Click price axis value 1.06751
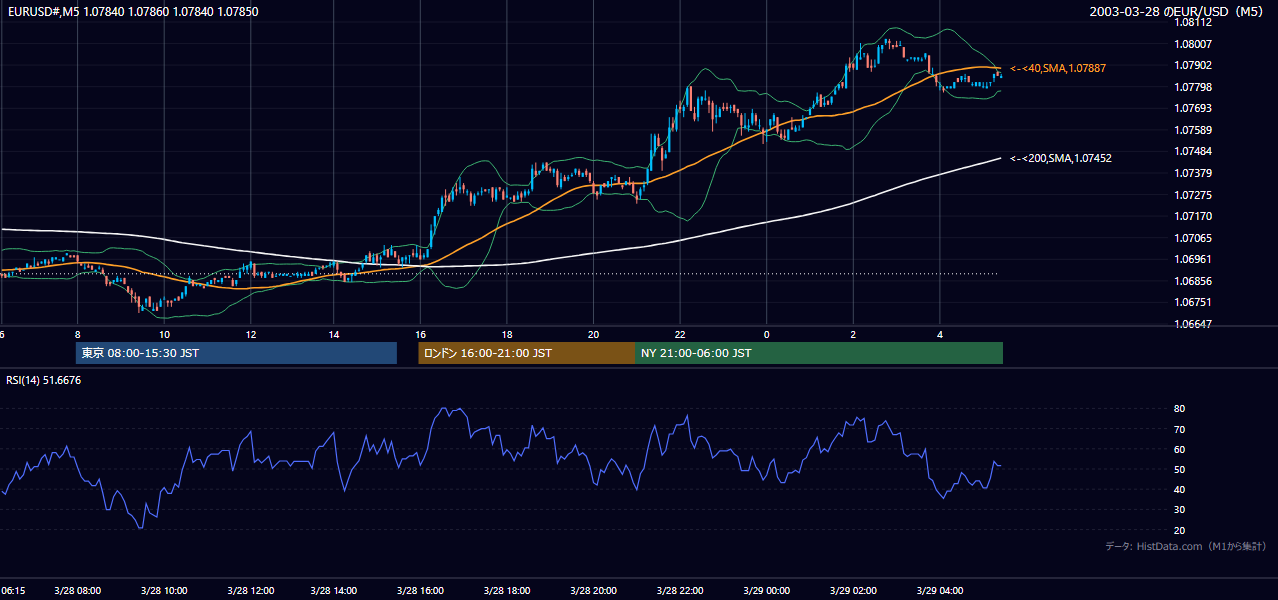The image size is (1278, 600). pyautogui.click(x=1193, y=302)
